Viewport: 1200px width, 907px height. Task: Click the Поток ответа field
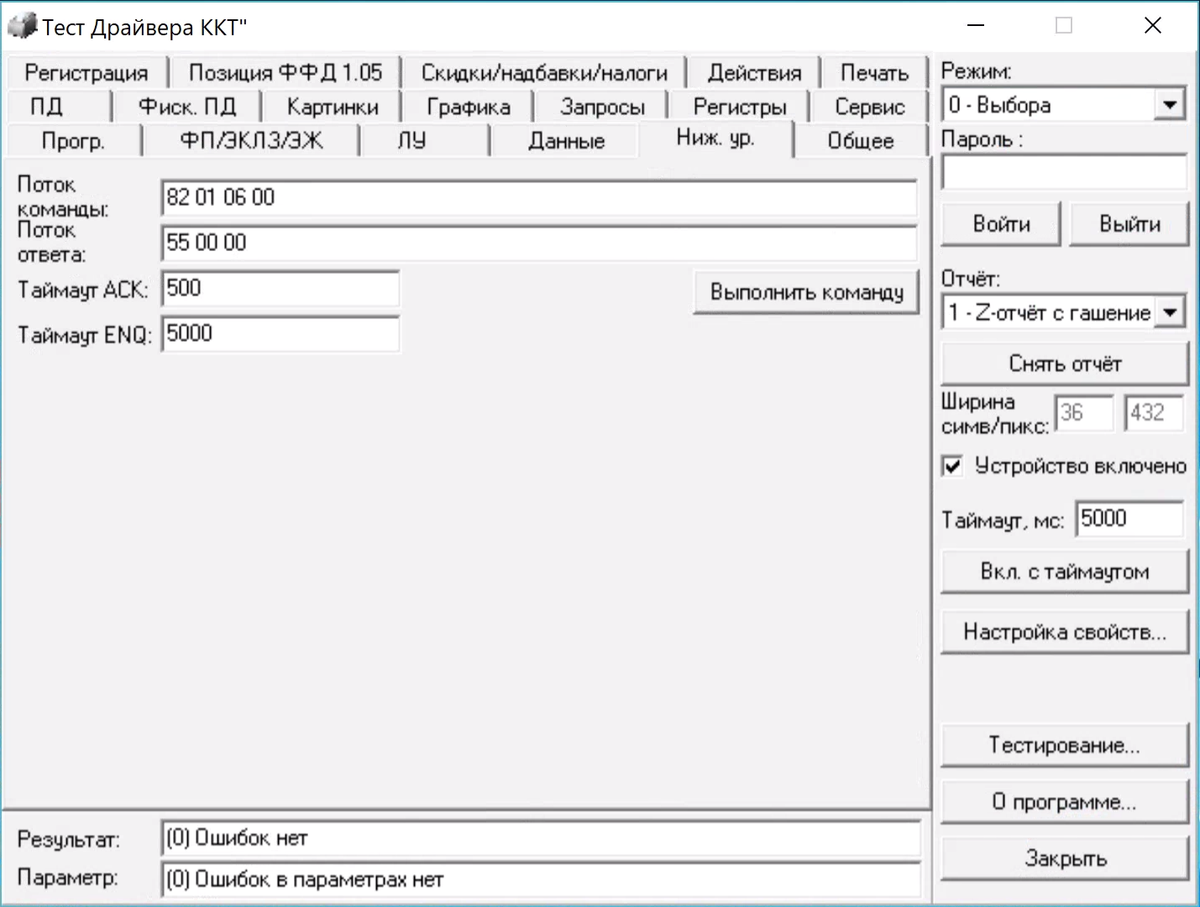(538, 243)
